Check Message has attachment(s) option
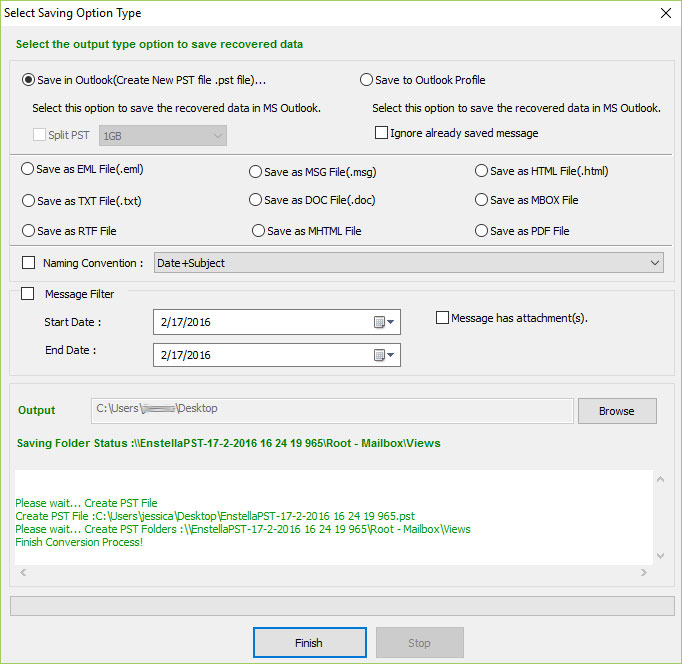This screenshot has width=682, height=664. pyautogui.click(x=443, y=318)
